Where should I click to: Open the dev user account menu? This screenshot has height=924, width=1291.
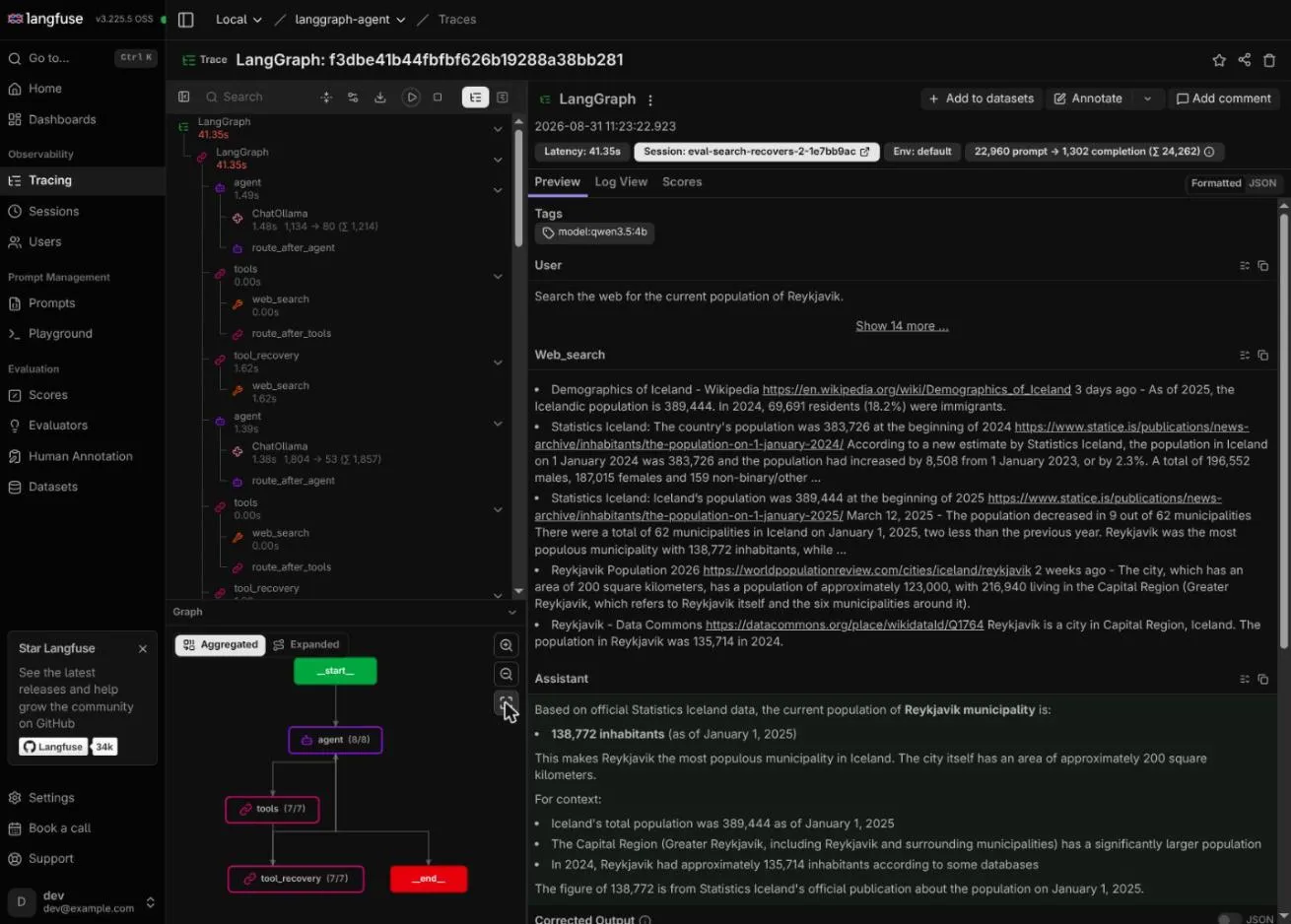click(x=82, y=902)
